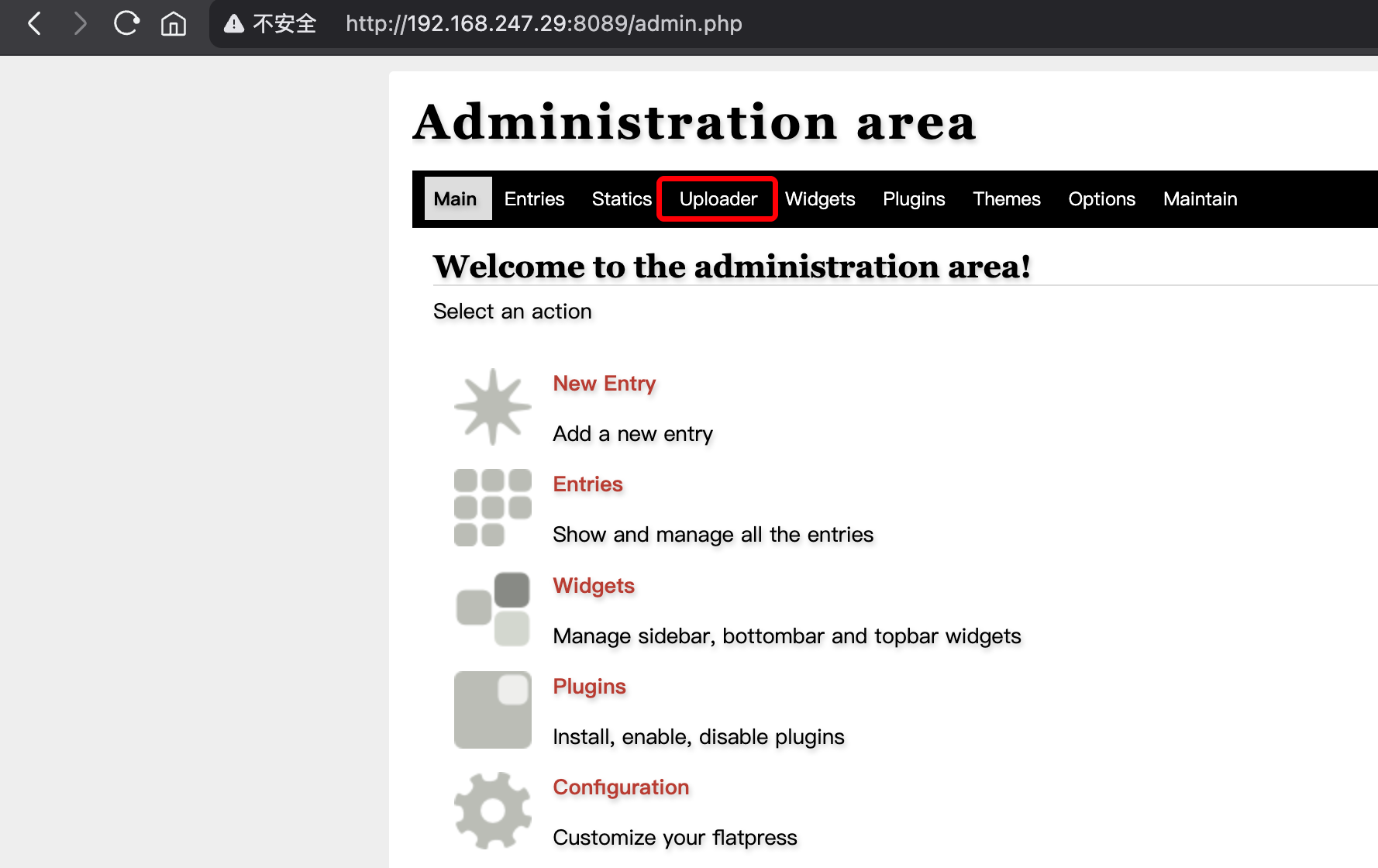Click the insecure connection warning icon
This screenshot has width=1378, height=868.
pos(233,24)
